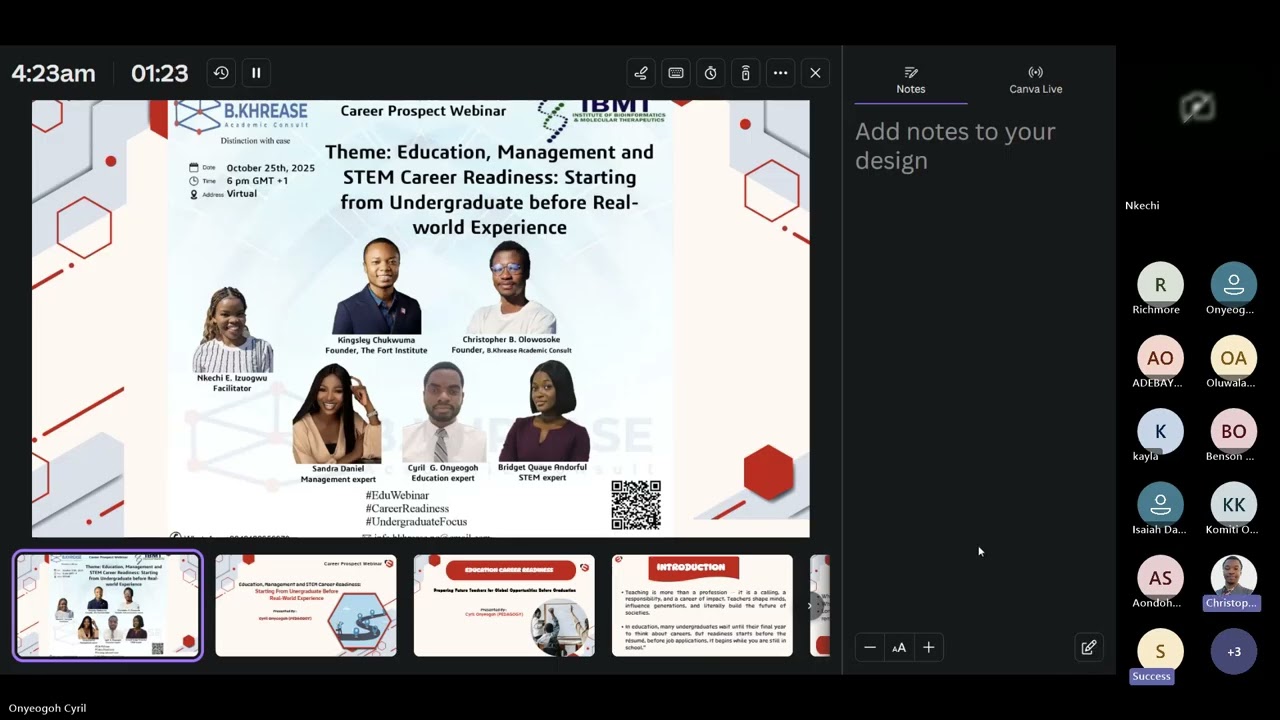This screenshot has width=1280, height=720.
Task: Switch to the Notes tab
Action: [911, 80]
